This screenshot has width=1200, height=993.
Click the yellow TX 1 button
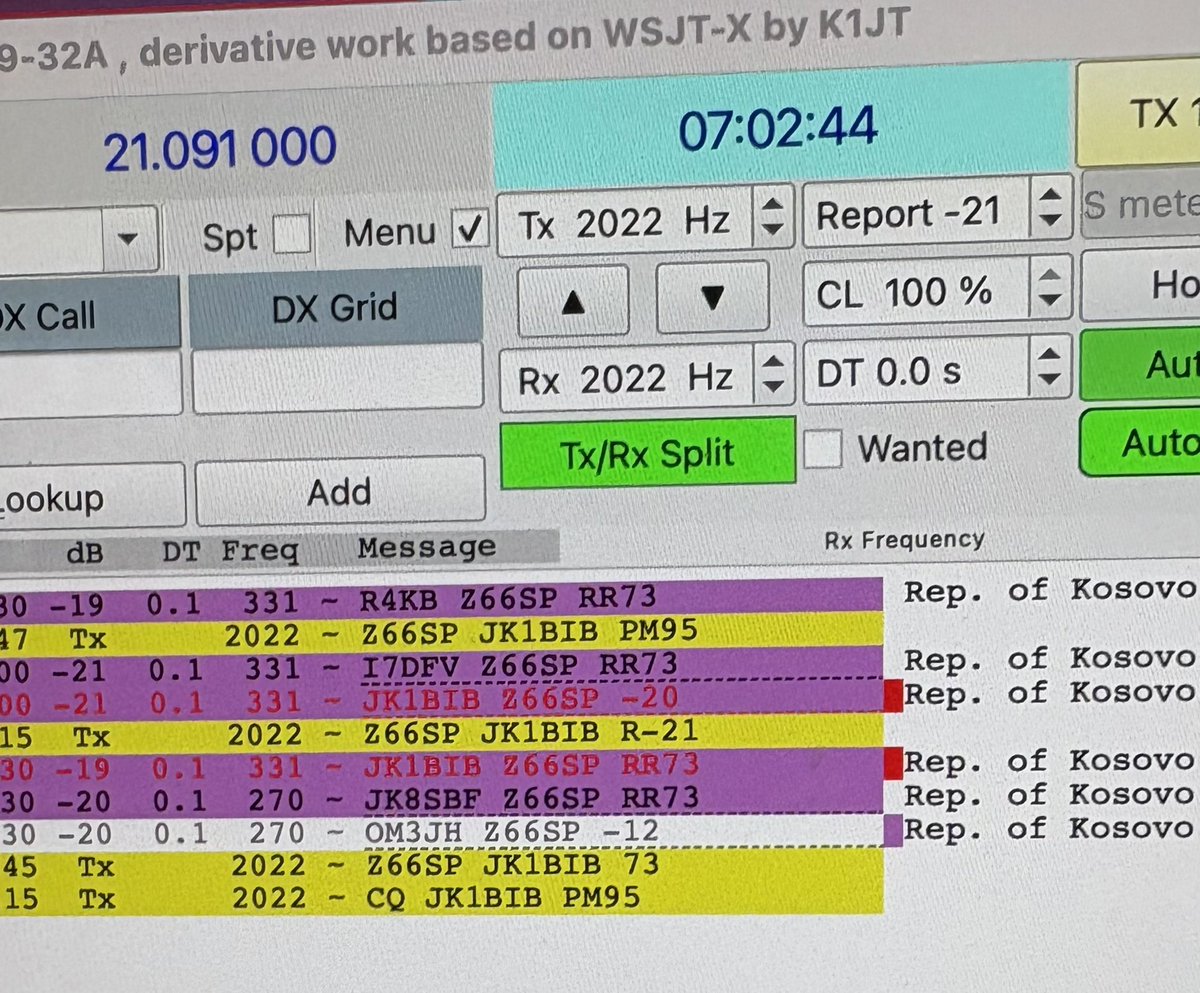(1140, 112)
